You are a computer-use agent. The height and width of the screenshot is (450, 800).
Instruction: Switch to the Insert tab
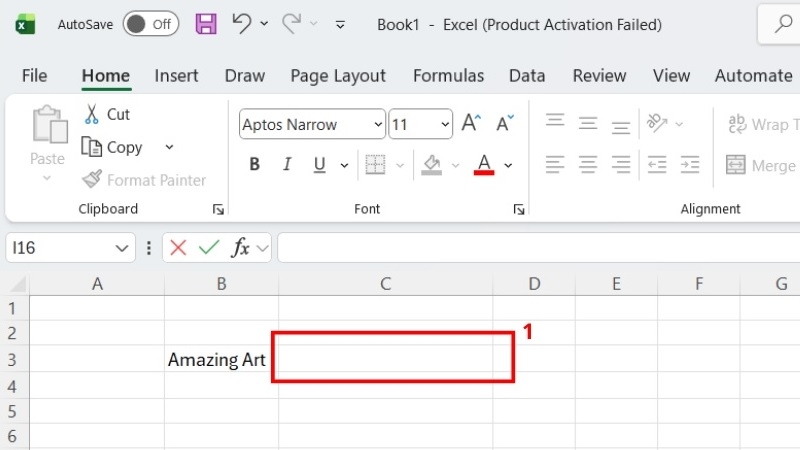point(176,76)
